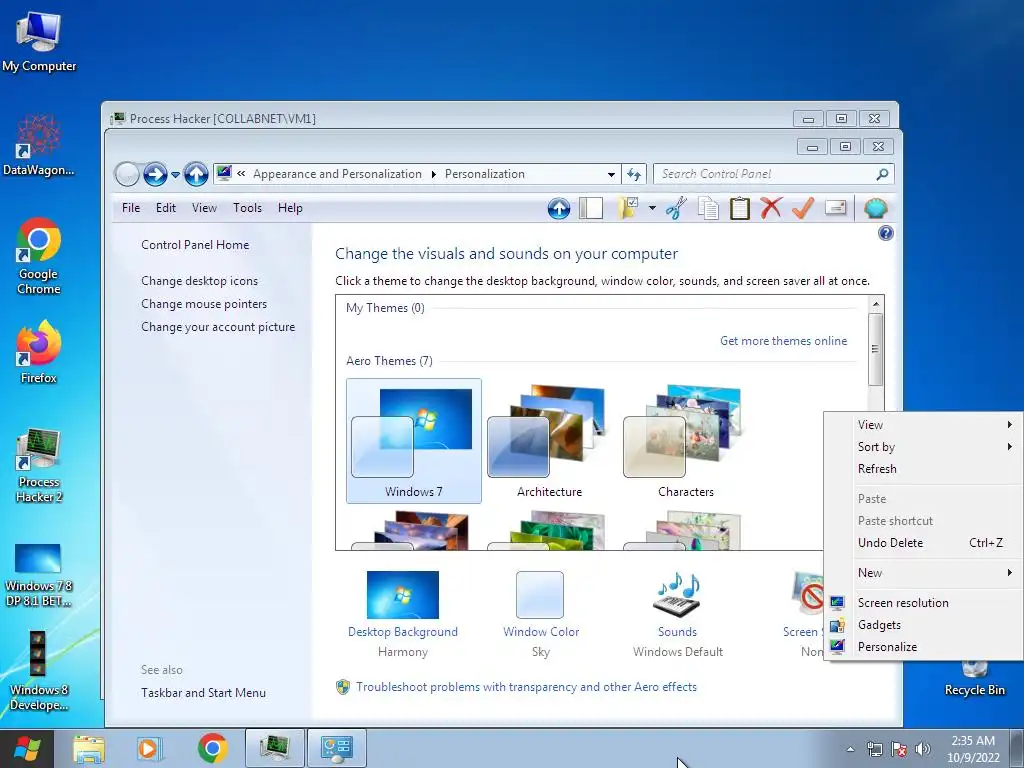1024x768 pixels.
Task: Click the red X Delete toolbar icon
Action: tap(771, 208)
